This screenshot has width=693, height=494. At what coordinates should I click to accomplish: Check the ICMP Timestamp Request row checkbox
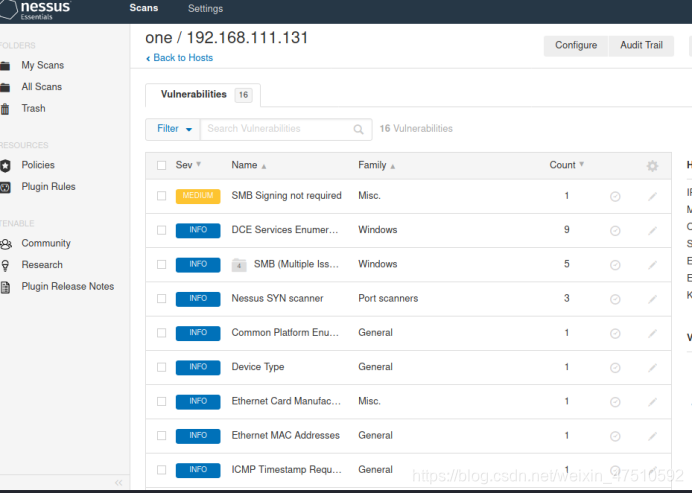[x=161, y=470]
